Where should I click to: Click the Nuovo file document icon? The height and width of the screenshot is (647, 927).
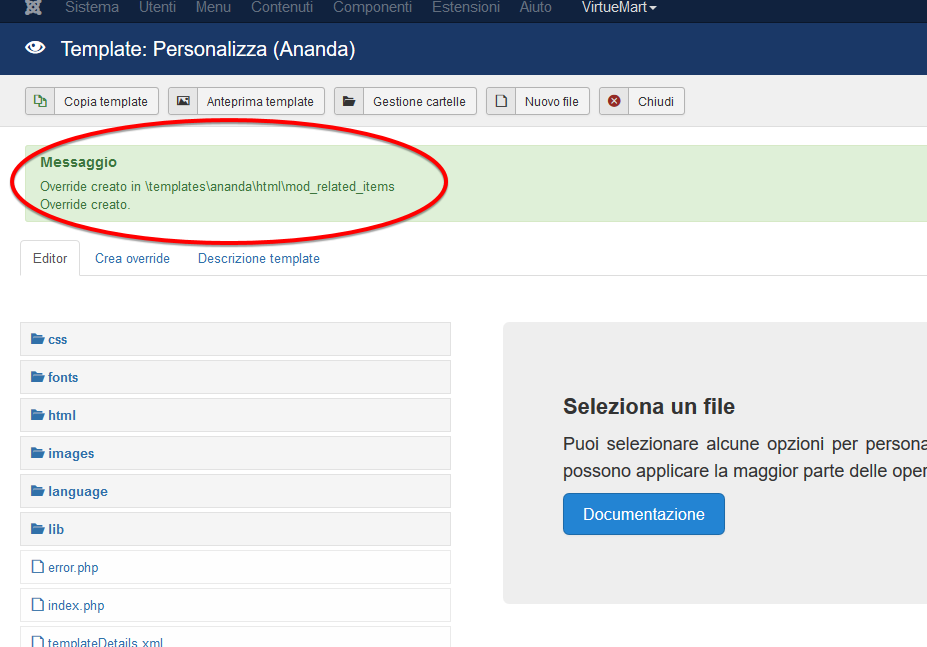(x=501, y=101)
